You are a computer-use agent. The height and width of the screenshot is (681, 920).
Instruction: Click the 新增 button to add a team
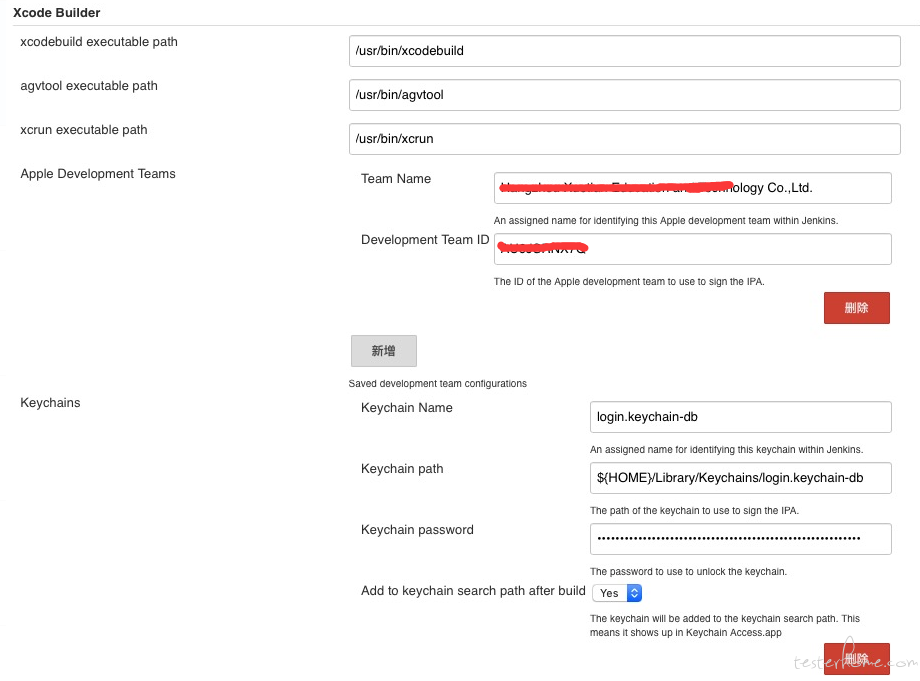384,351
